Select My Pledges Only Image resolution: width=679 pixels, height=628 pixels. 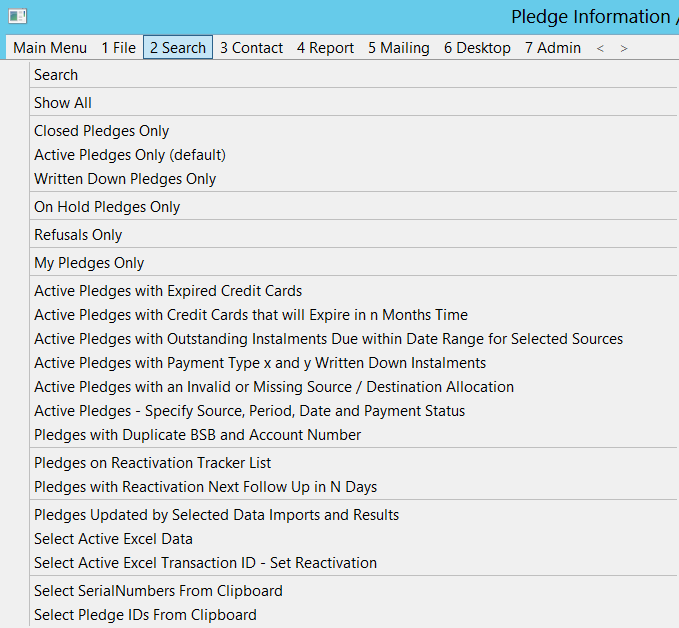tap(89, 263)
